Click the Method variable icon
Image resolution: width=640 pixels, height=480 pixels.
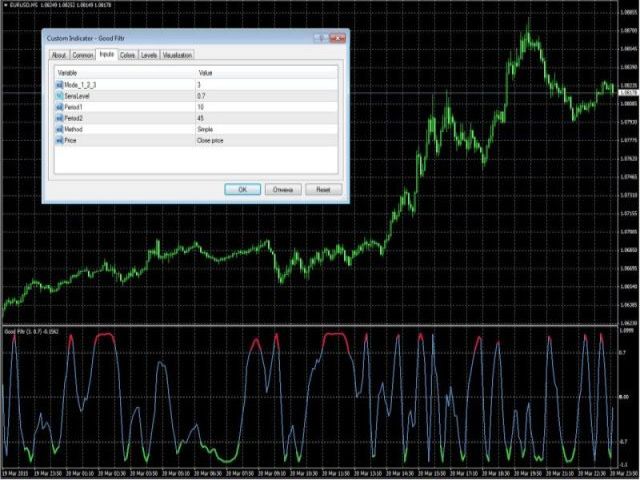coord(59,129)
